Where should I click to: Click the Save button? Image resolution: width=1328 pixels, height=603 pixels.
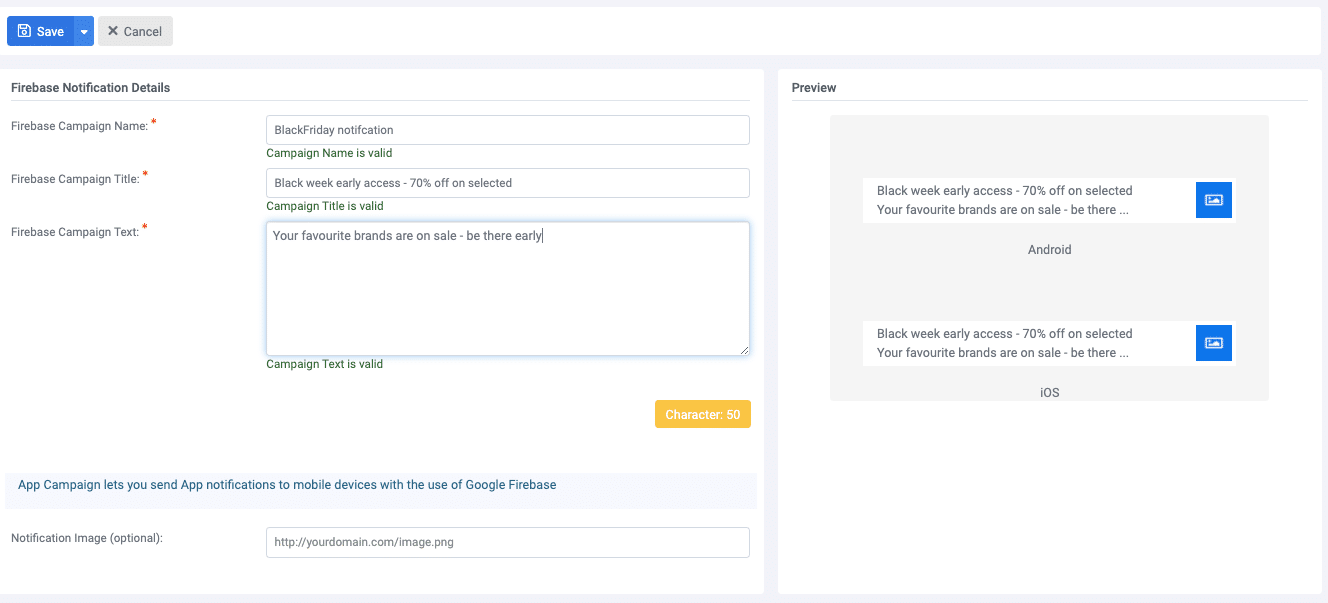[40, 31]
